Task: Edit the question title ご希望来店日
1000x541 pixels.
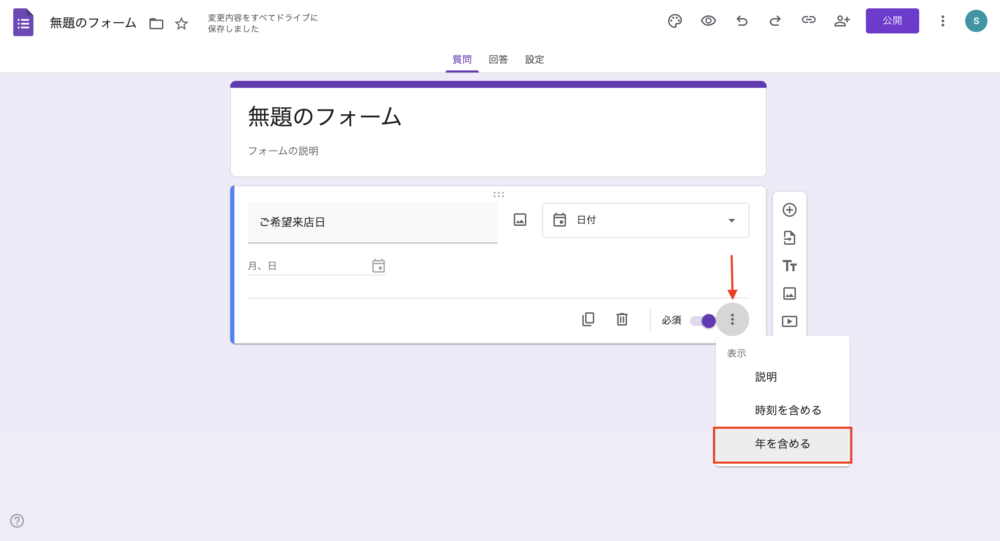Action: pyautogui.click(x=372, y=223)
